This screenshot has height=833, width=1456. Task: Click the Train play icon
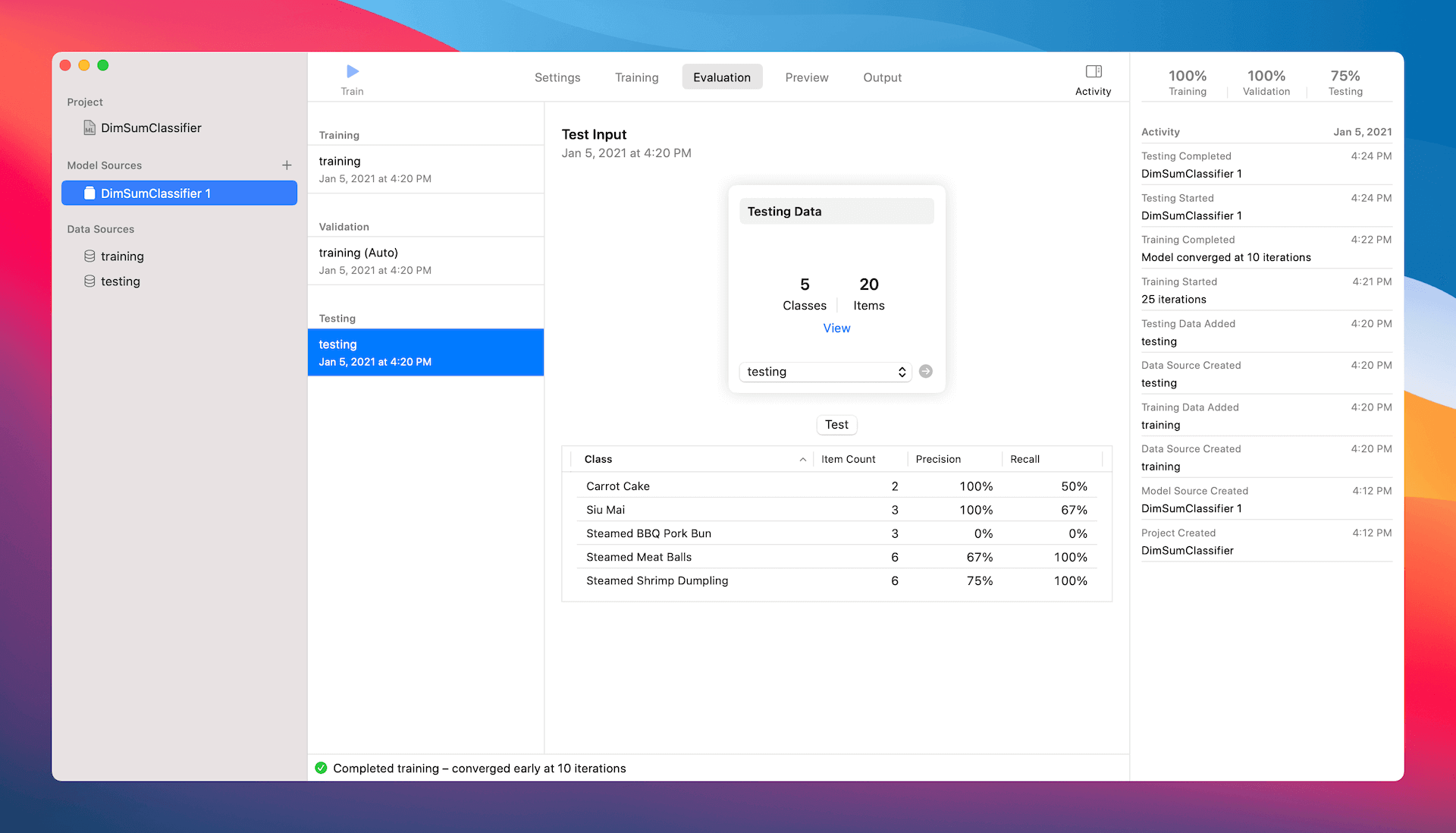pos(352,71)
